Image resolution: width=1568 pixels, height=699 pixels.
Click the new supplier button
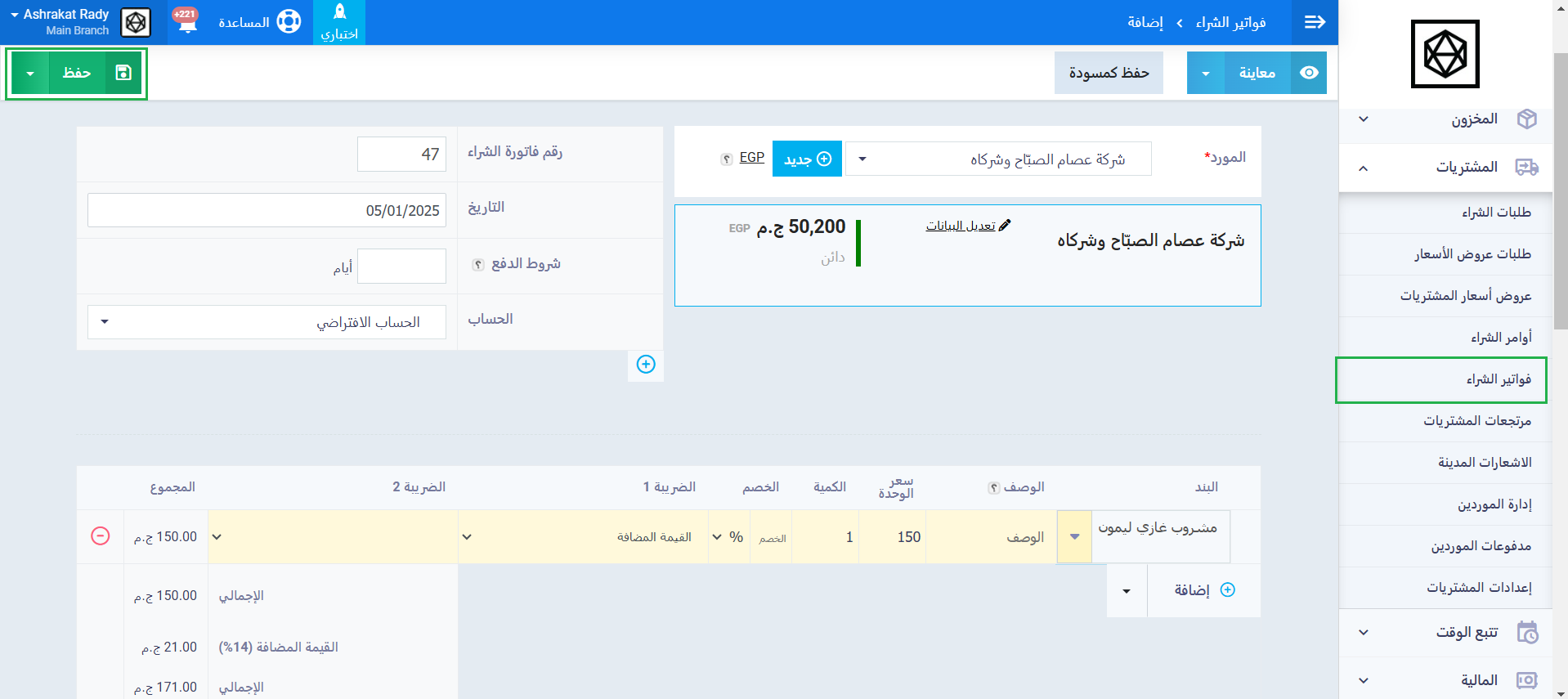(x=807, y=159)
